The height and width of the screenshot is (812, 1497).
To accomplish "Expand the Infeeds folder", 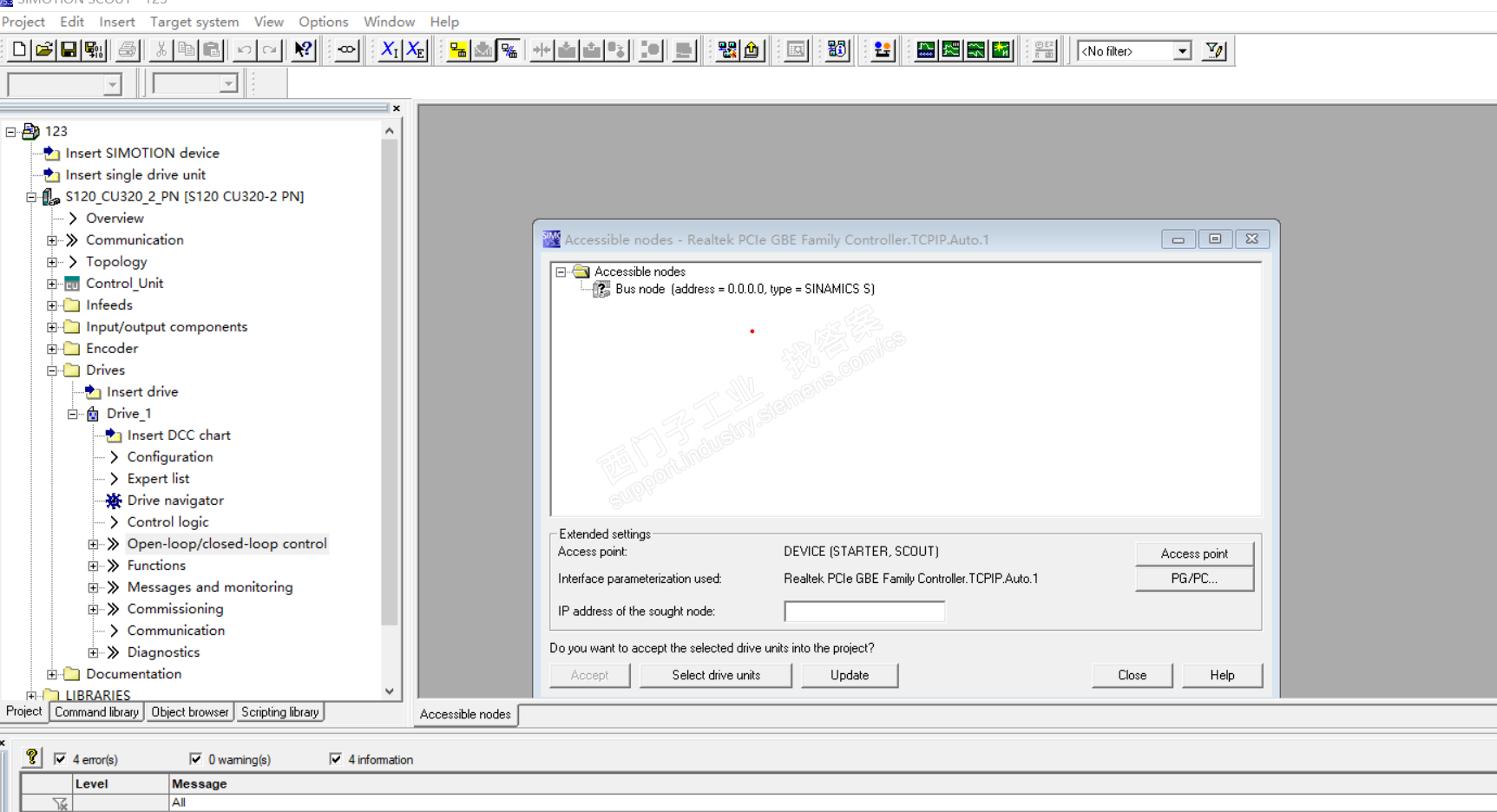I will tap(52, 305).
